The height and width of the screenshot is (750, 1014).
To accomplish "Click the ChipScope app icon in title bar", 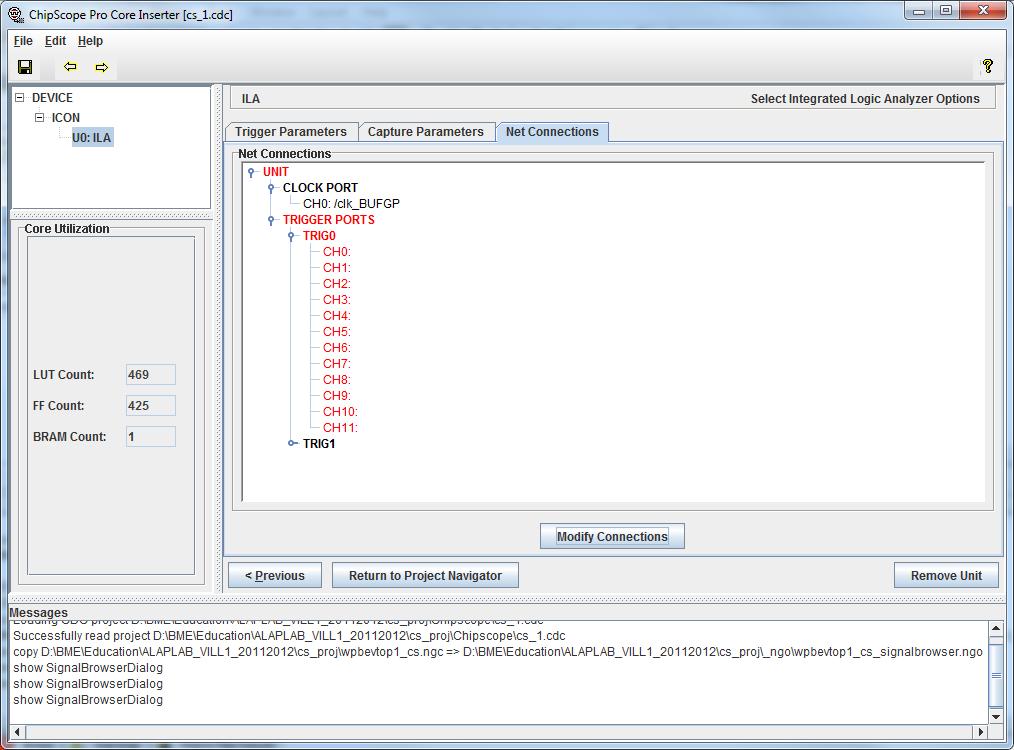I will (16, 14).
